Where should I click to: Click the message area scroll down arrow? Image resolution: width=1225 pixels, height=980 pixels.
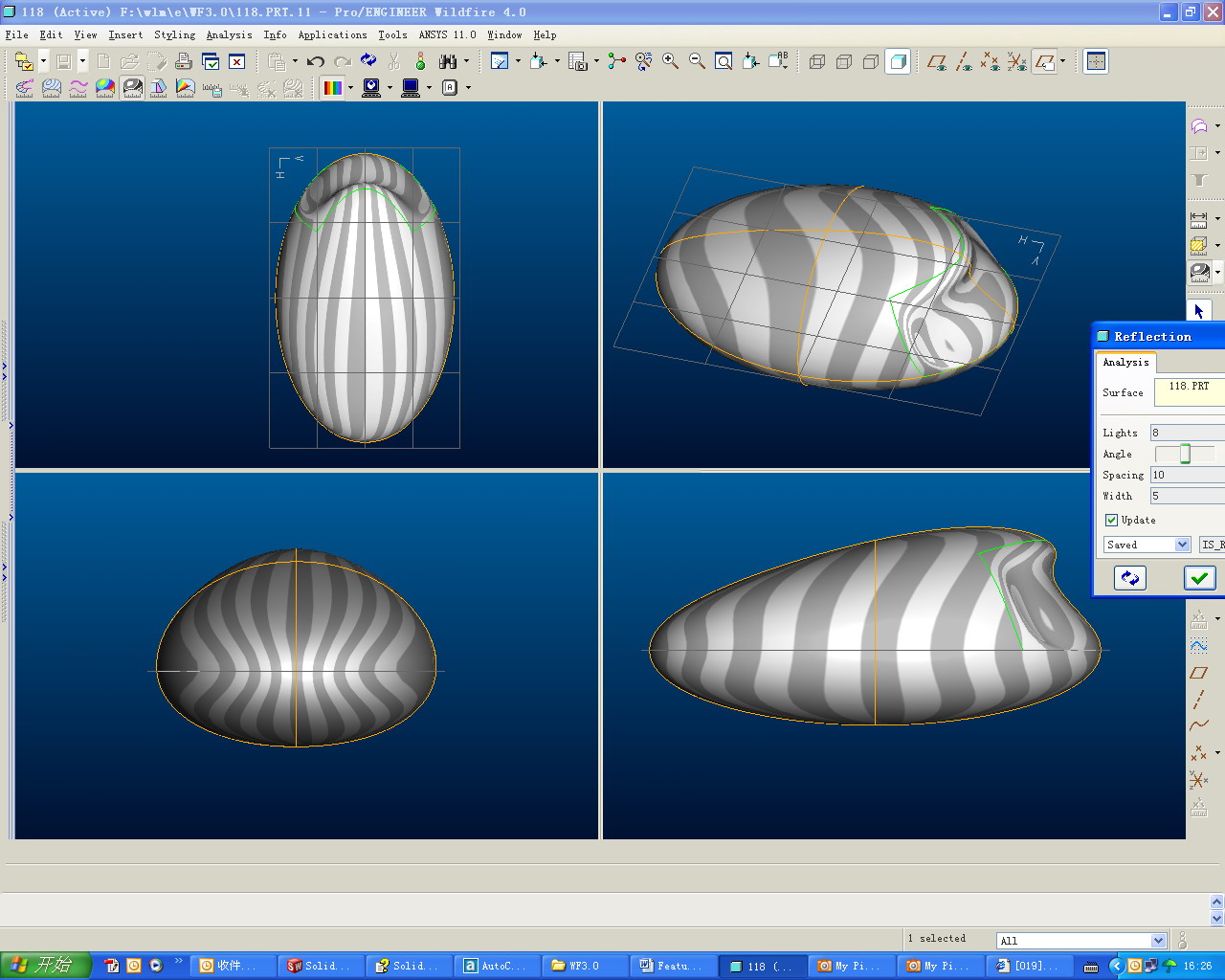tap(1217, 918)
